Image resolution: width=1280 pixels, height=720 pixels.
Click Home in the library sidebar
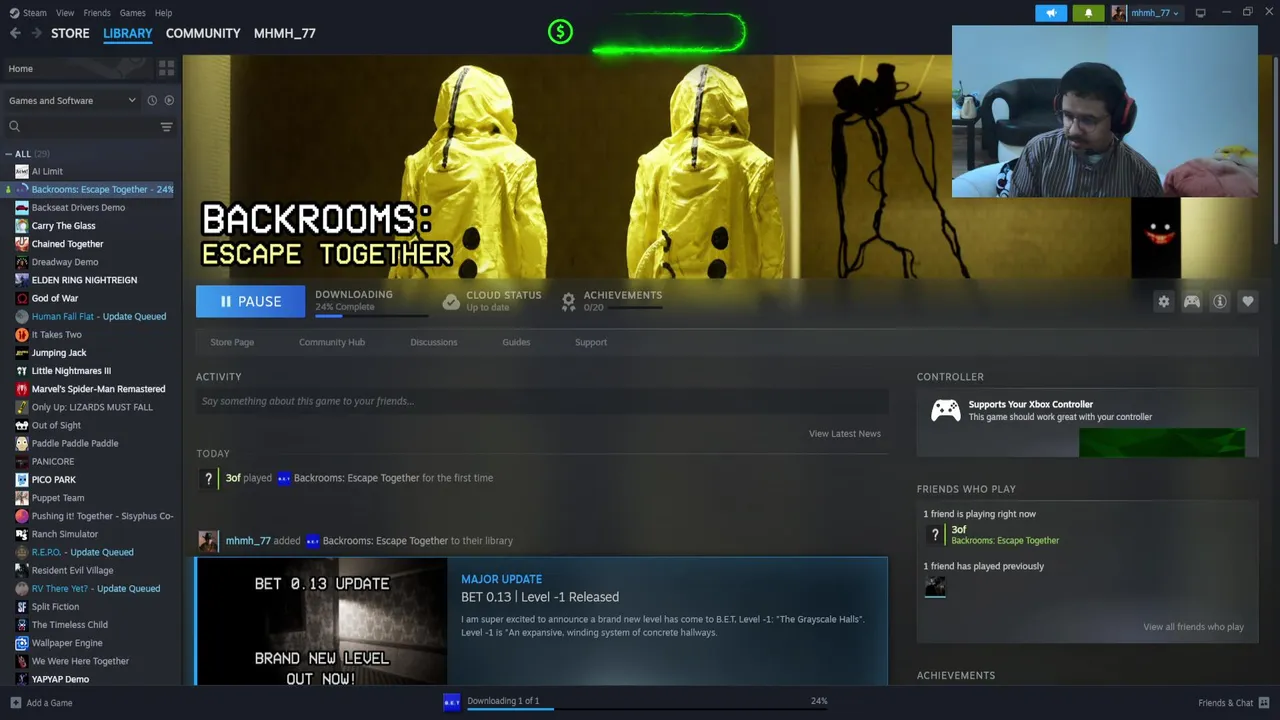20,69
